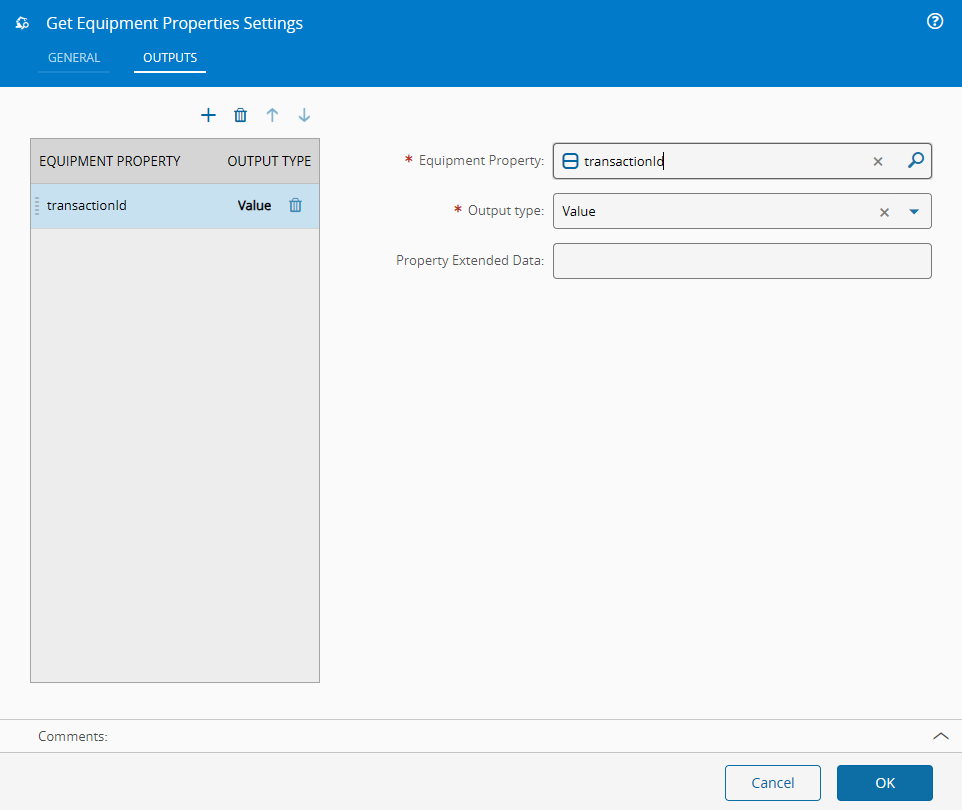Click the add output plus icon
Image resolution: width=962 pixels, height=810 pixels.
pos(208,115)
